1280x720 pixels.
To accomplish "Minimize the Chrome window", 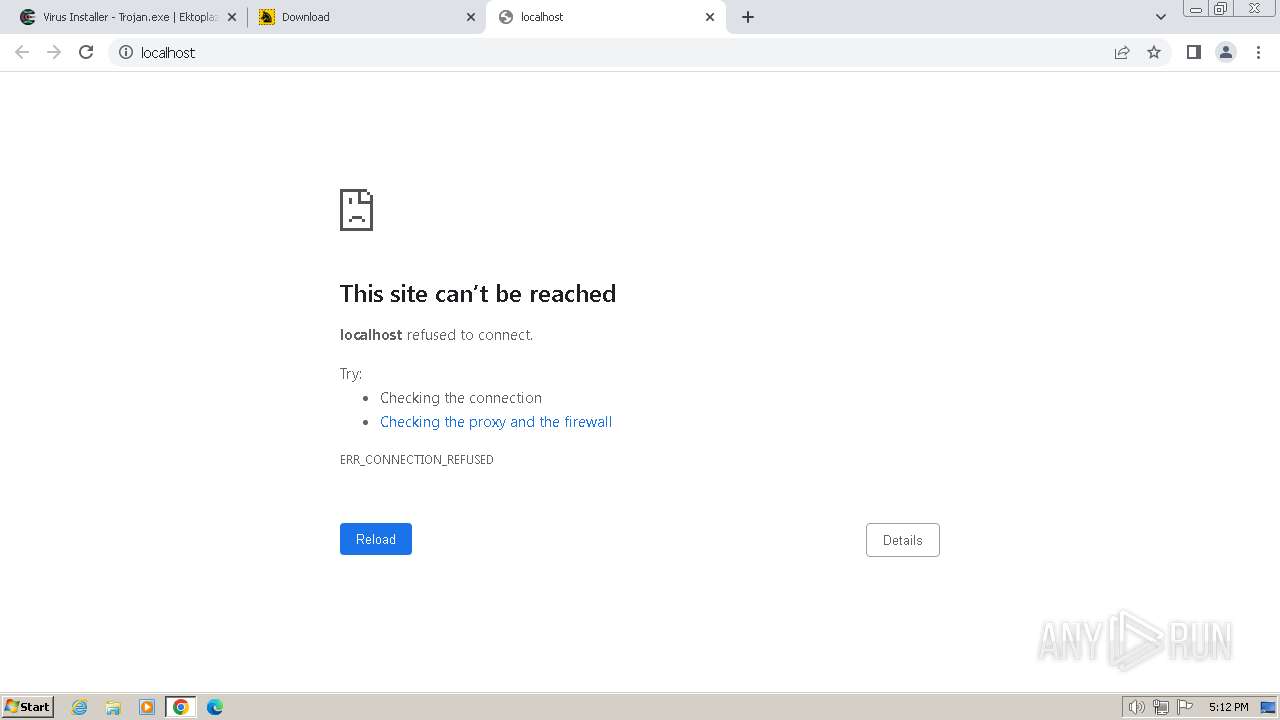I will pyautogui.click(x=1195, y=8).
